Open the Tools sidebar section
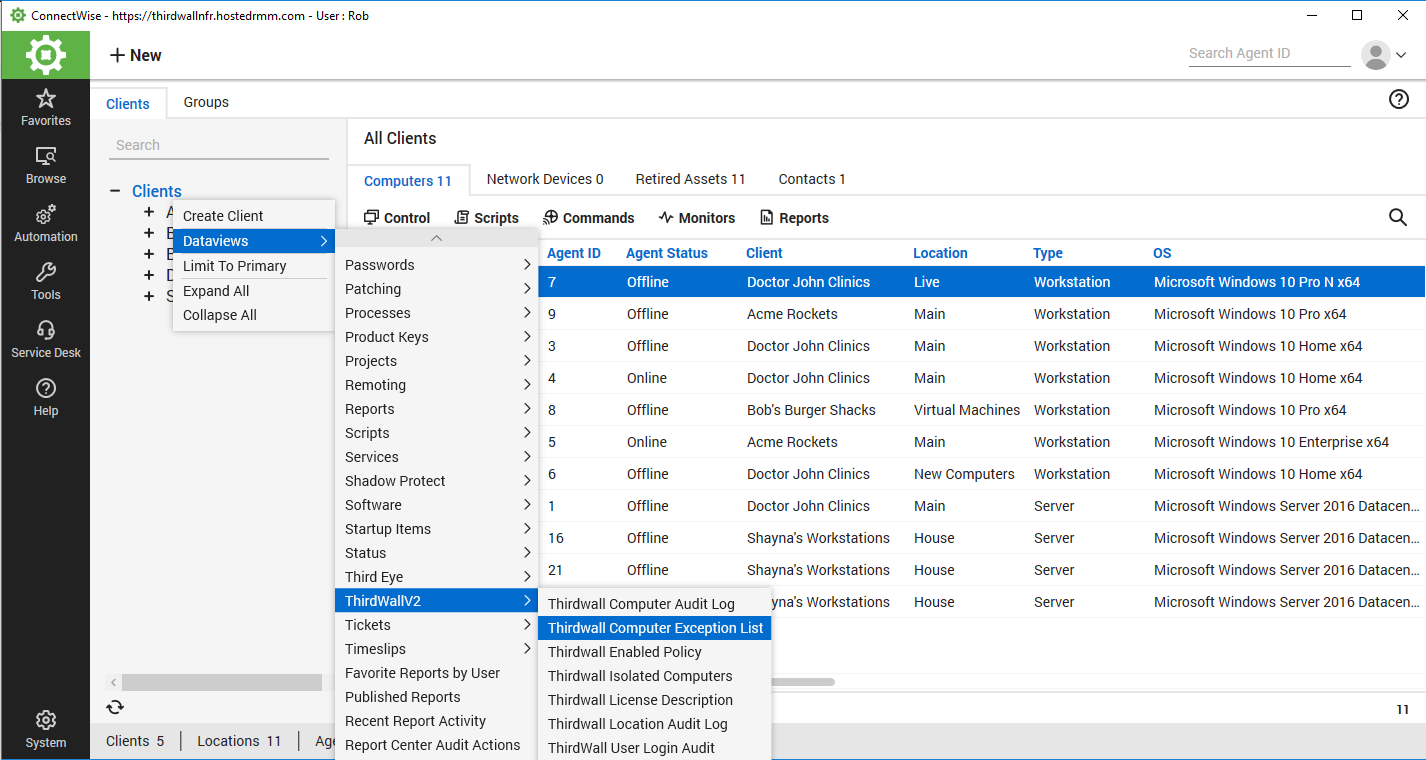Image resolution: width=1426 pixels, height=760 pixels. [x=45, y=282]
